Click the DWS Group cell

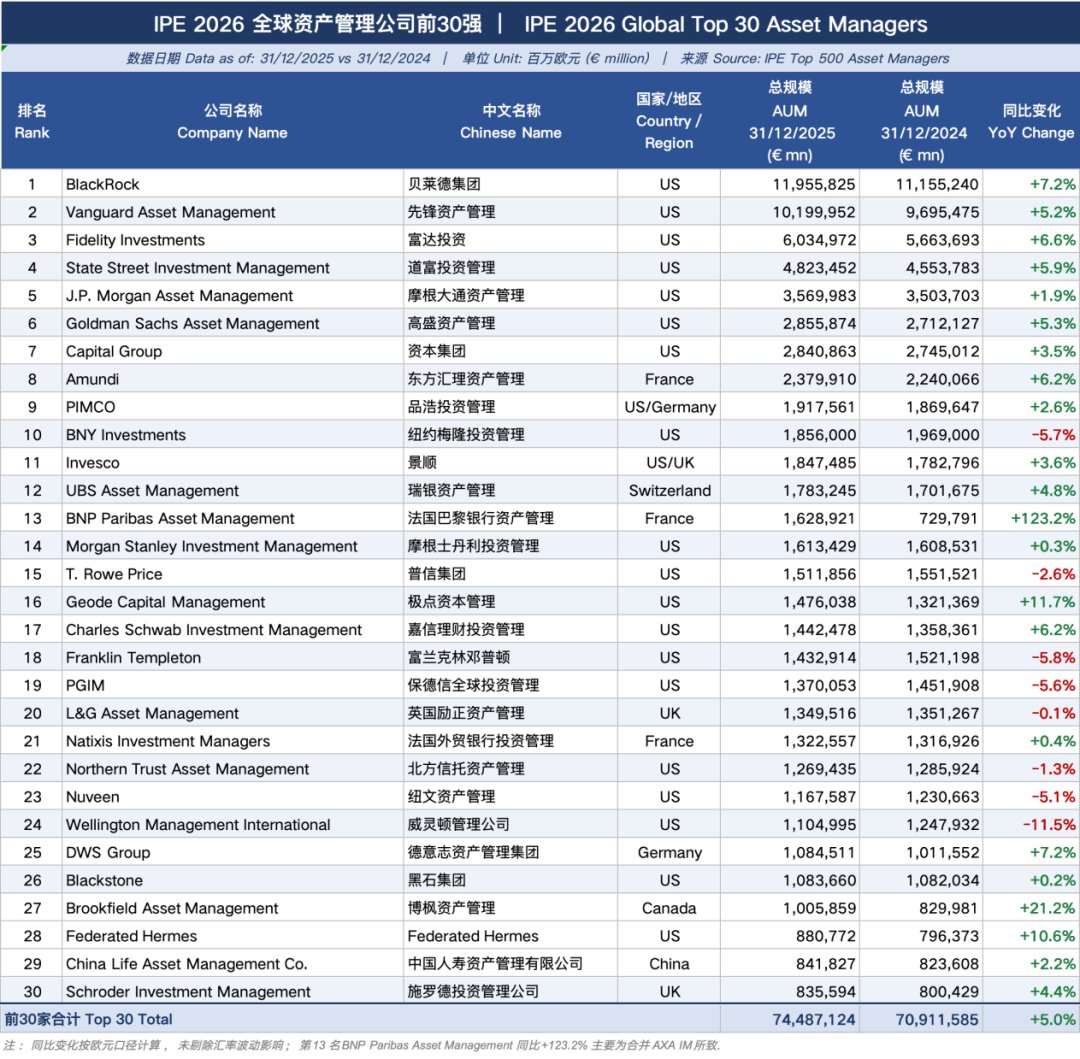233,852
